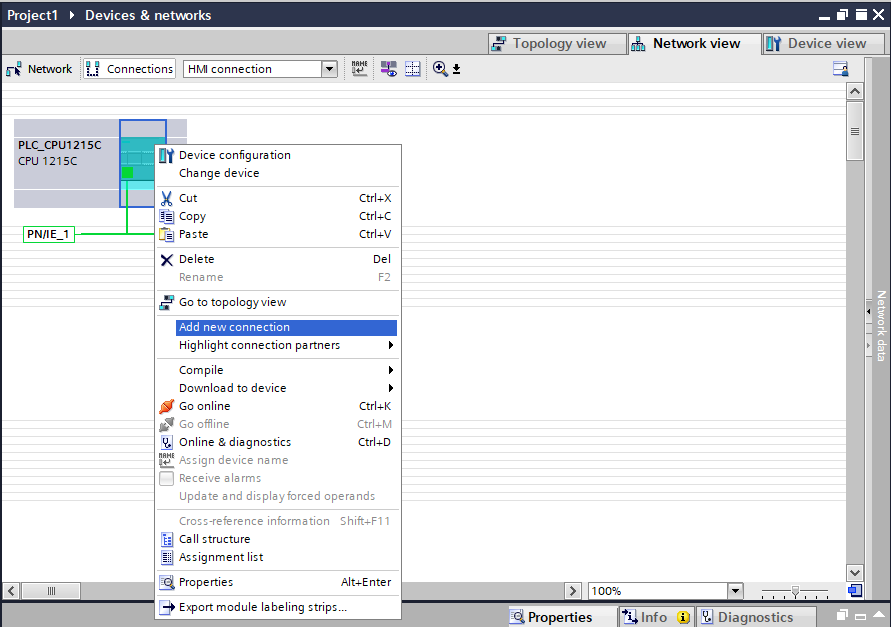Open the HMI connection type dropdown
Image resolution: width=891 pixels, height=627 pixels.
pyautogui.click(x=329, y=69)
